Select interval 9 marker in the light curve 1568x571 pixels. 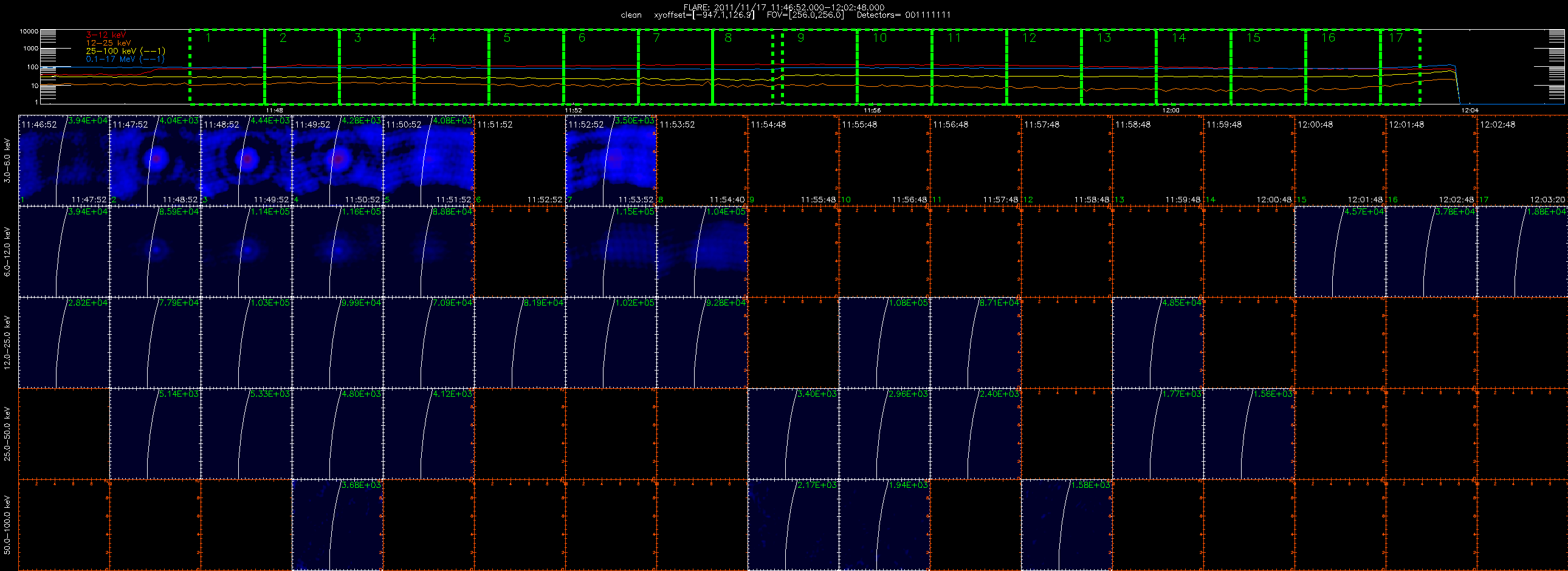point(800,38)
